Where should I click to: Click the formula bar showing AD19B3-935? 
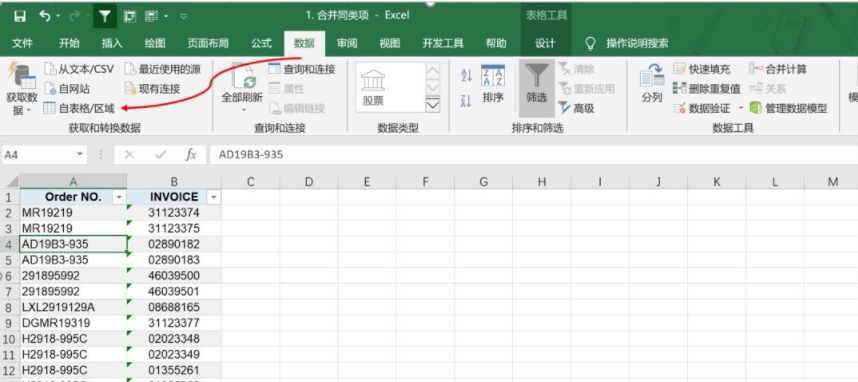pyautogui.click(x=534, y=155)
